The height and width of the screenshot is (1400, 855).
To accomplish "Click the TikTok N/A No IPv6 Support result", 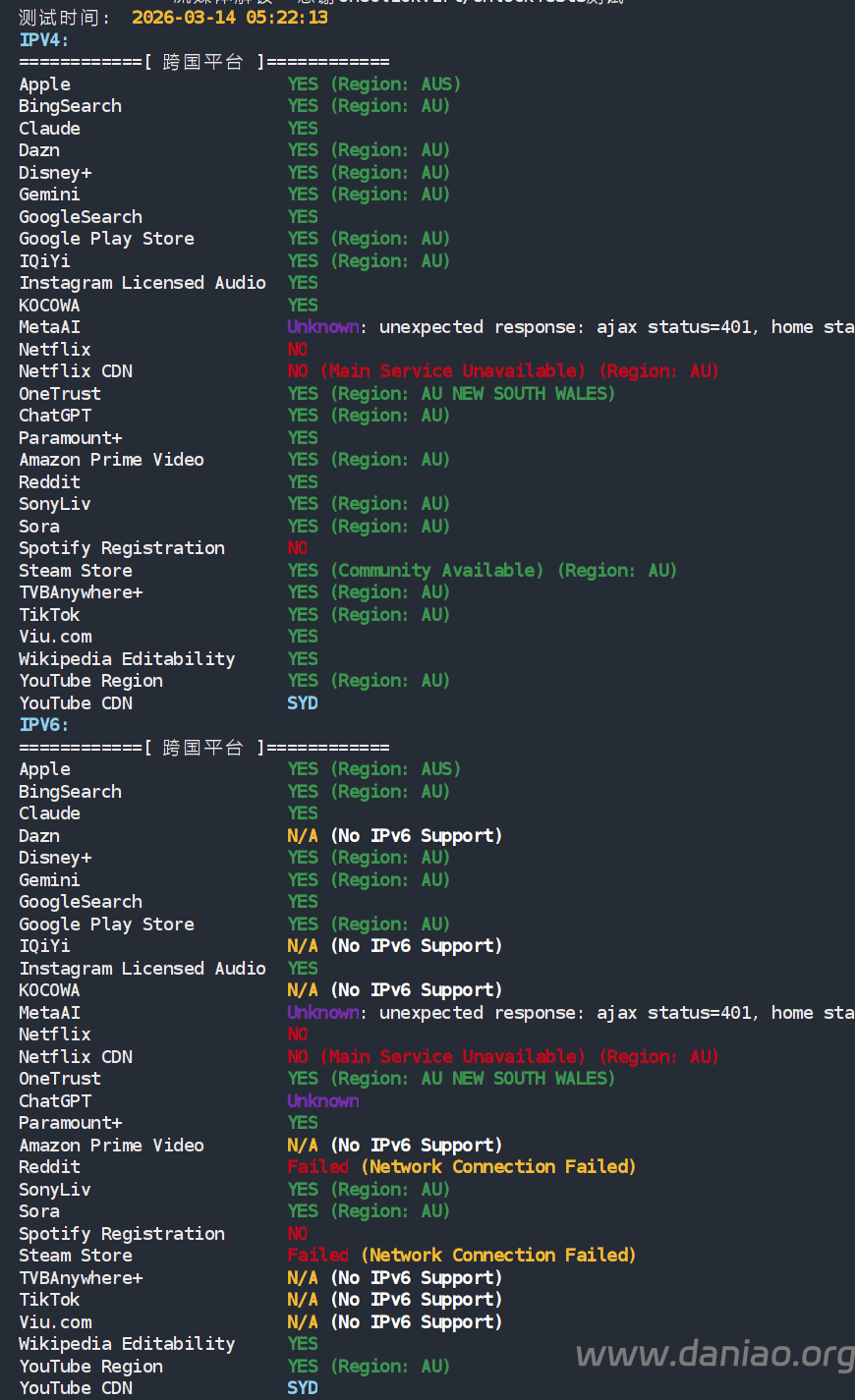I will (394, 1300).
